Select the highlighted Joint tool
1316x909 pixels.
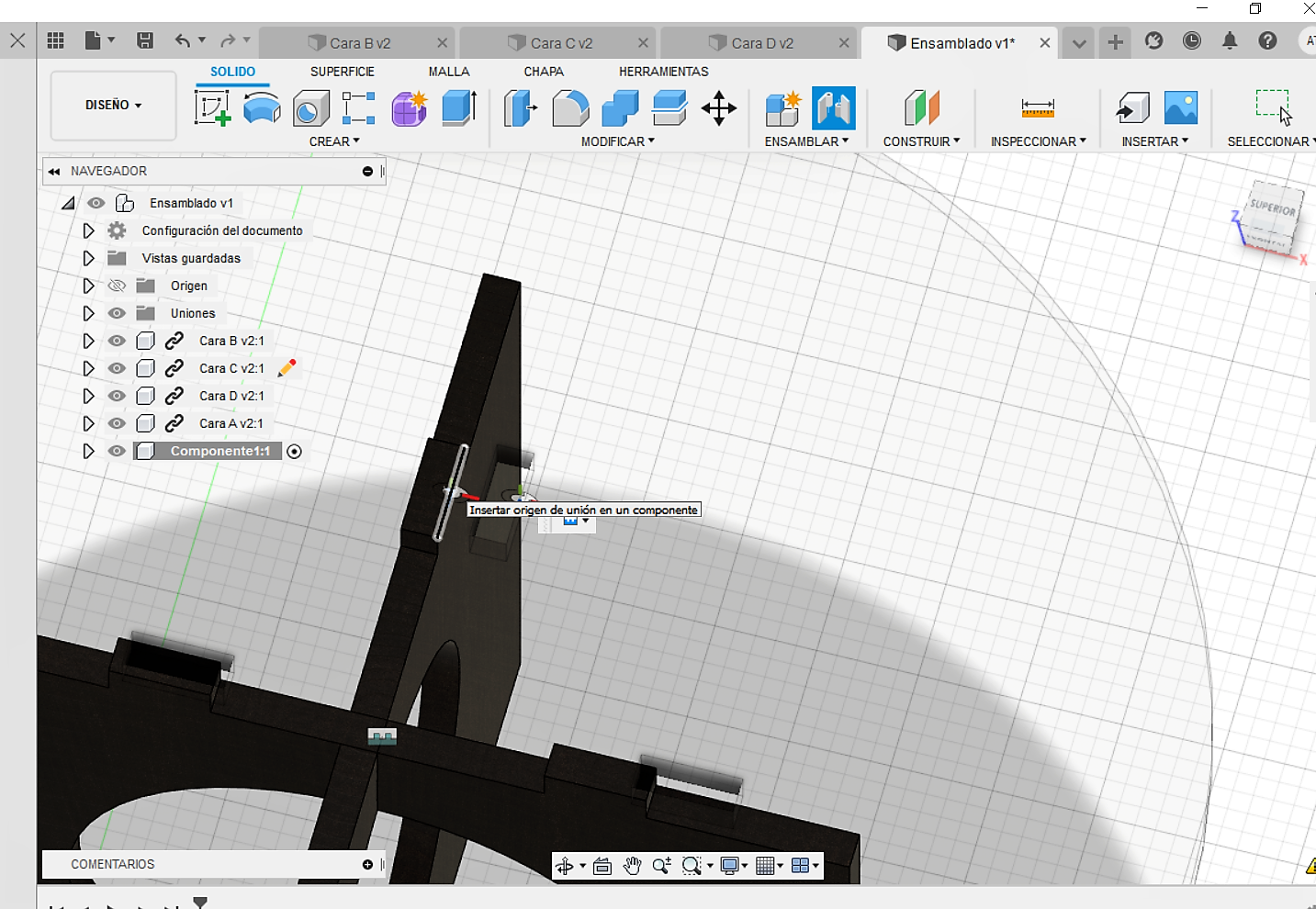pos(834,108)
